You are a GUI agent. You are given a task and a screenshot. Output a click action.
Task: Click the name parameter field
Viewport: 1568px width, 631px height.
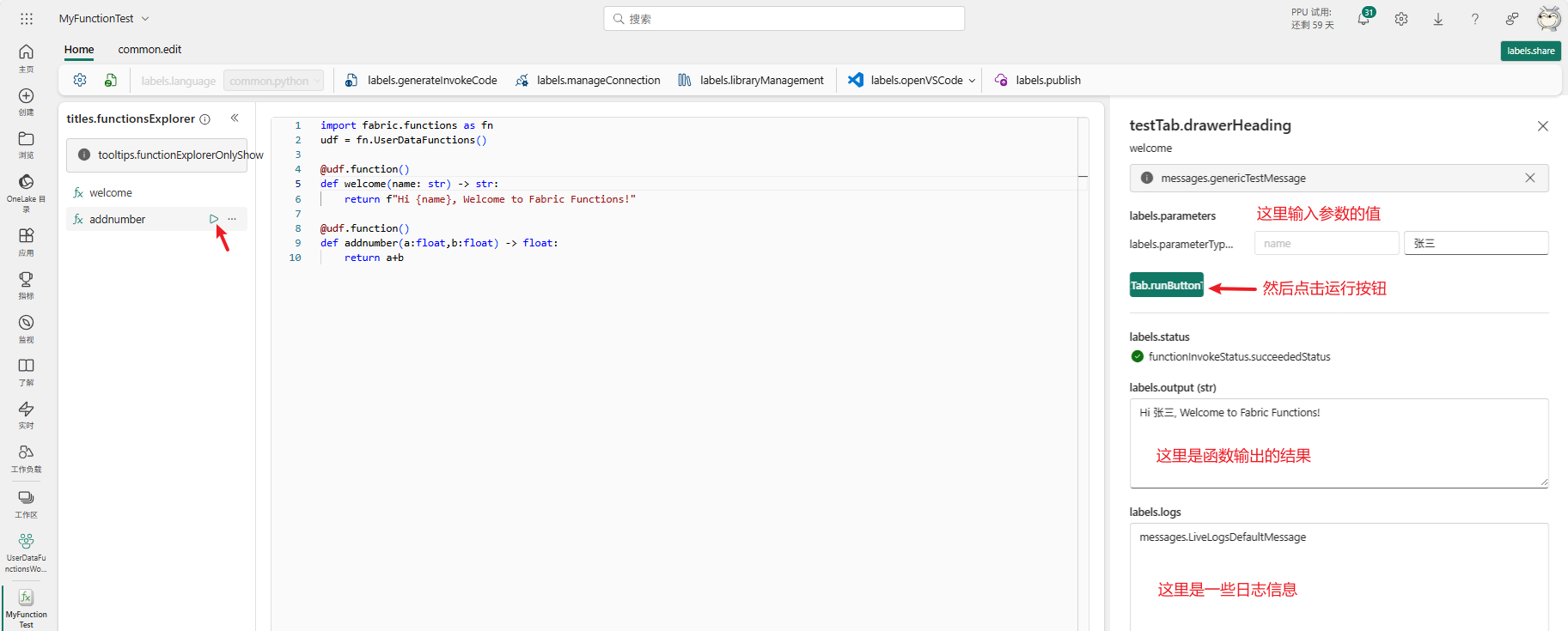(1327, 243)
